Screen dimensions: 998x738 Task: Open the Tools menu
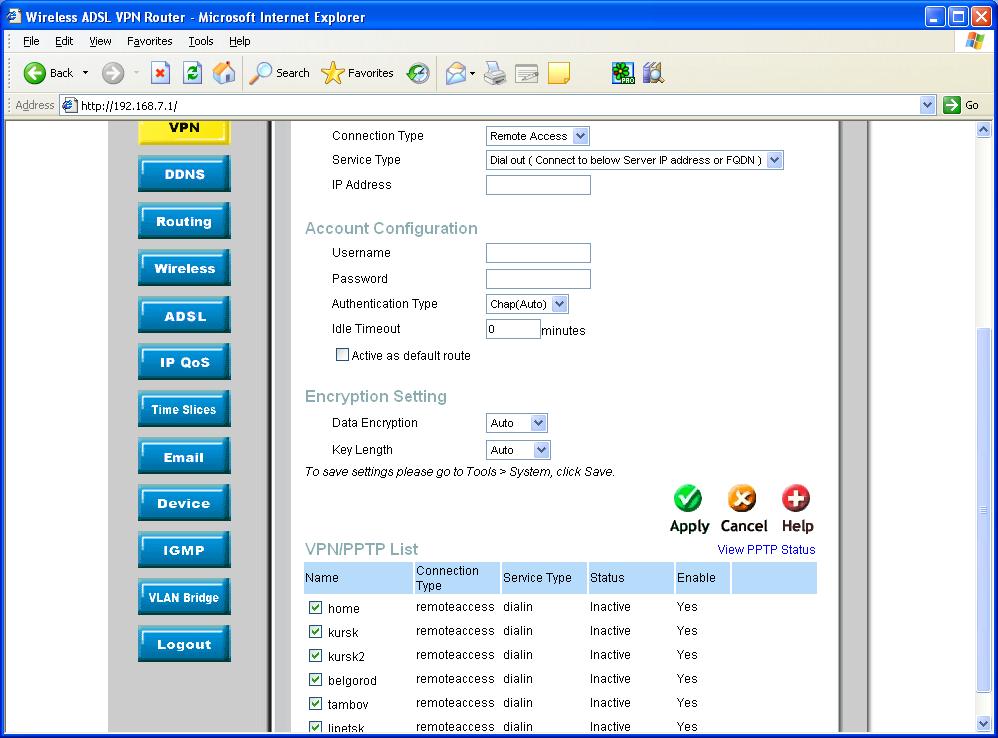click(x=201, y=41)
